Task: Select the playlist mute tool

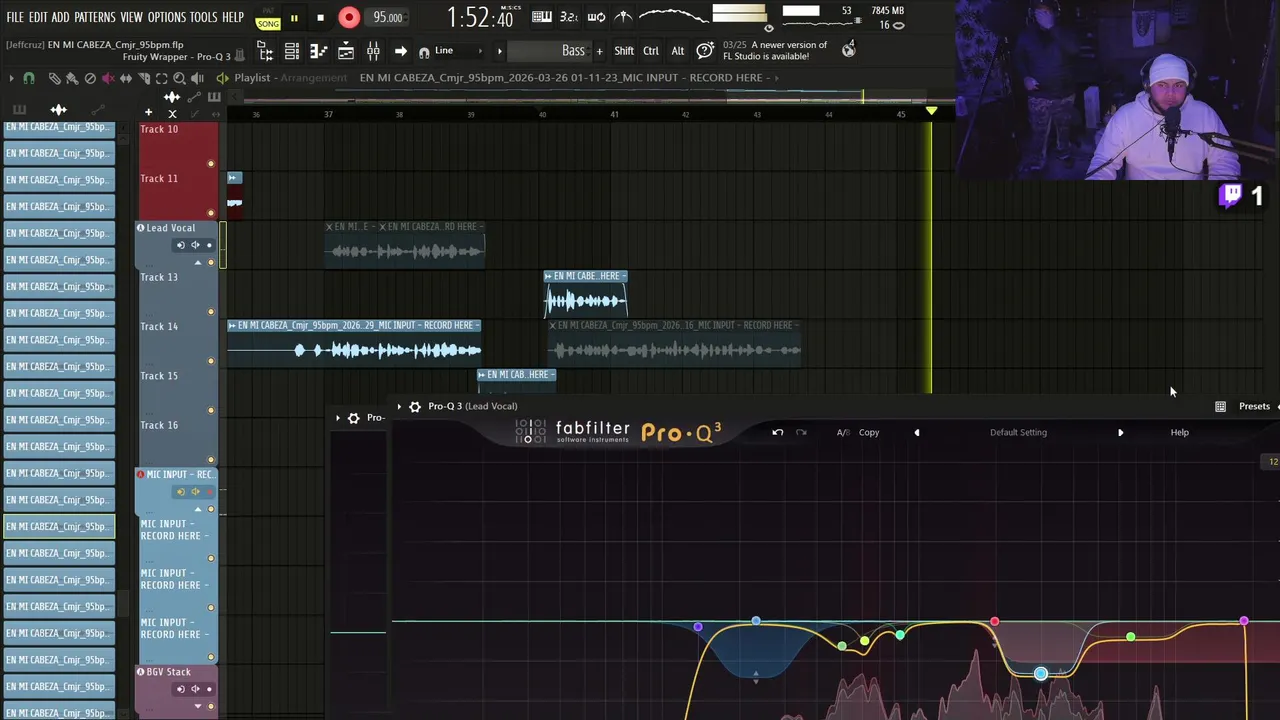Action: [x=108, y=78]
